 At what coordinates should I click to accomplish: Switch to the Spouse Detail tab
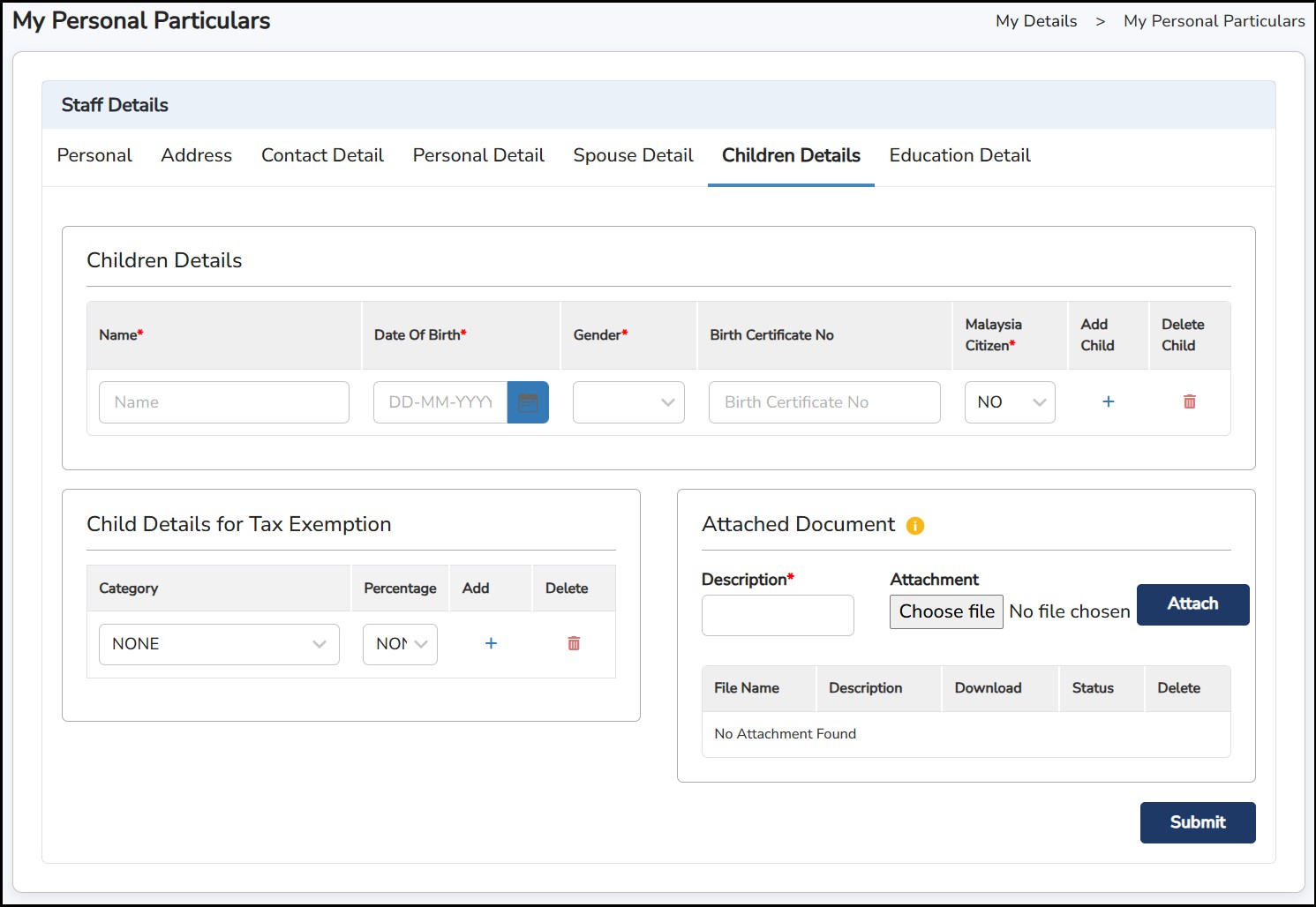tap(633, 155)
